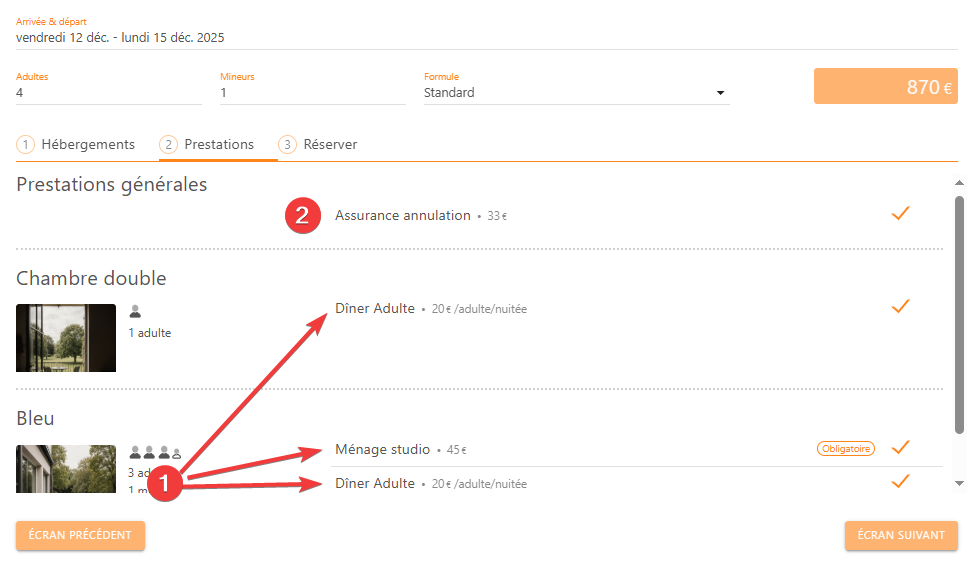Click the Écran précédent button
975x567 pixels.
tap(80, 535)
